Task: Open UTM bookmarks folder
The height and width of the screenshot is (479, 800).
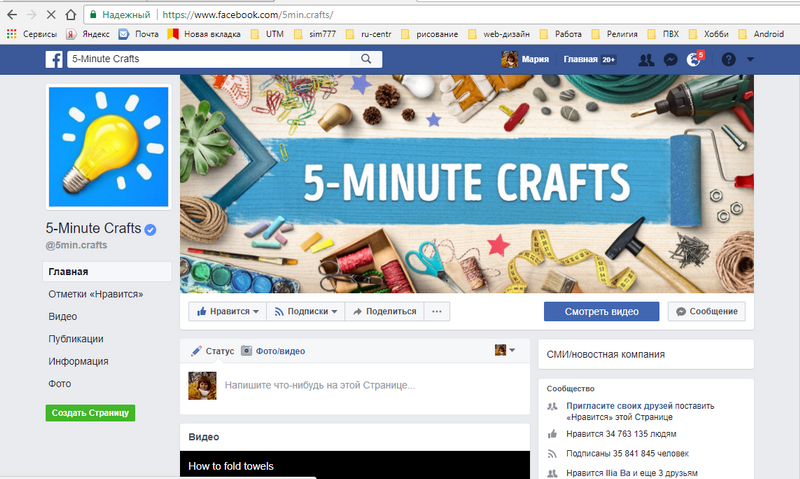Action: tap(267, 34)
